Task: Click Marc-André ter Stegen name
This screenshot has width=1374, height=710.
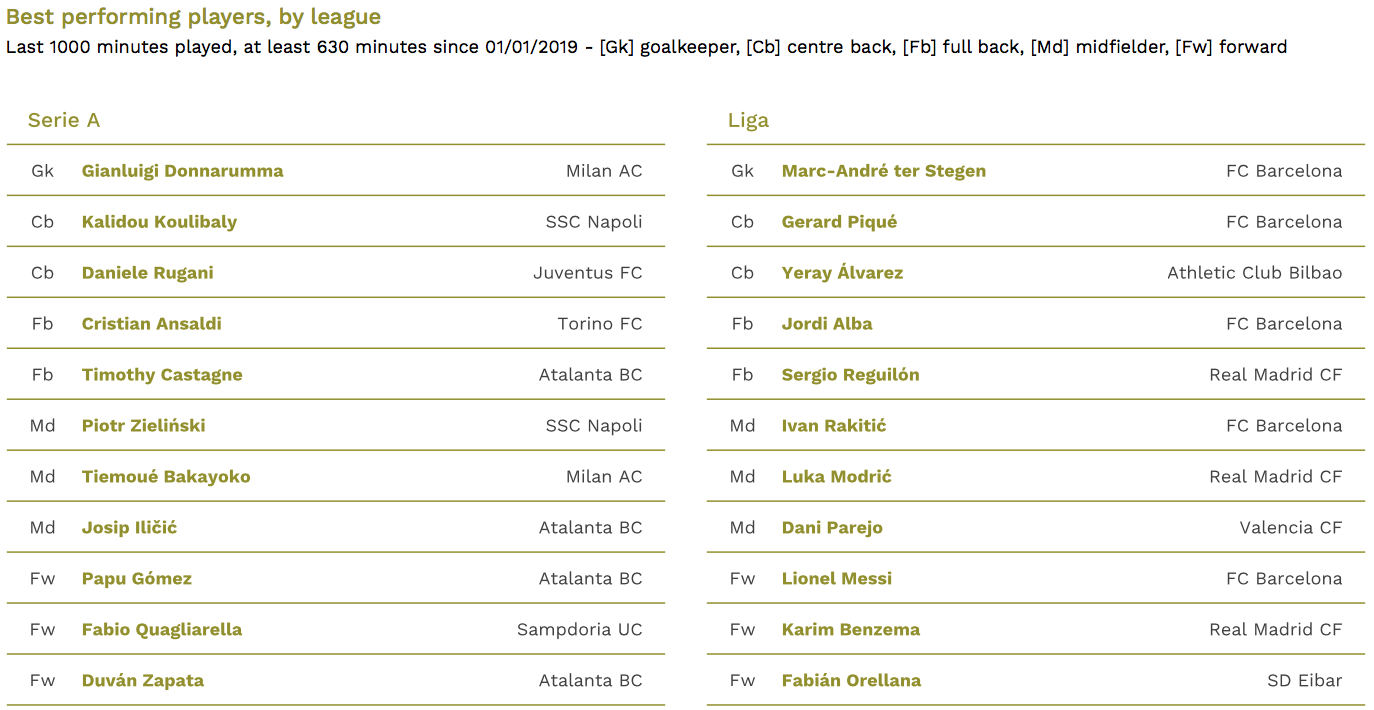Action: tap(884, 171)
